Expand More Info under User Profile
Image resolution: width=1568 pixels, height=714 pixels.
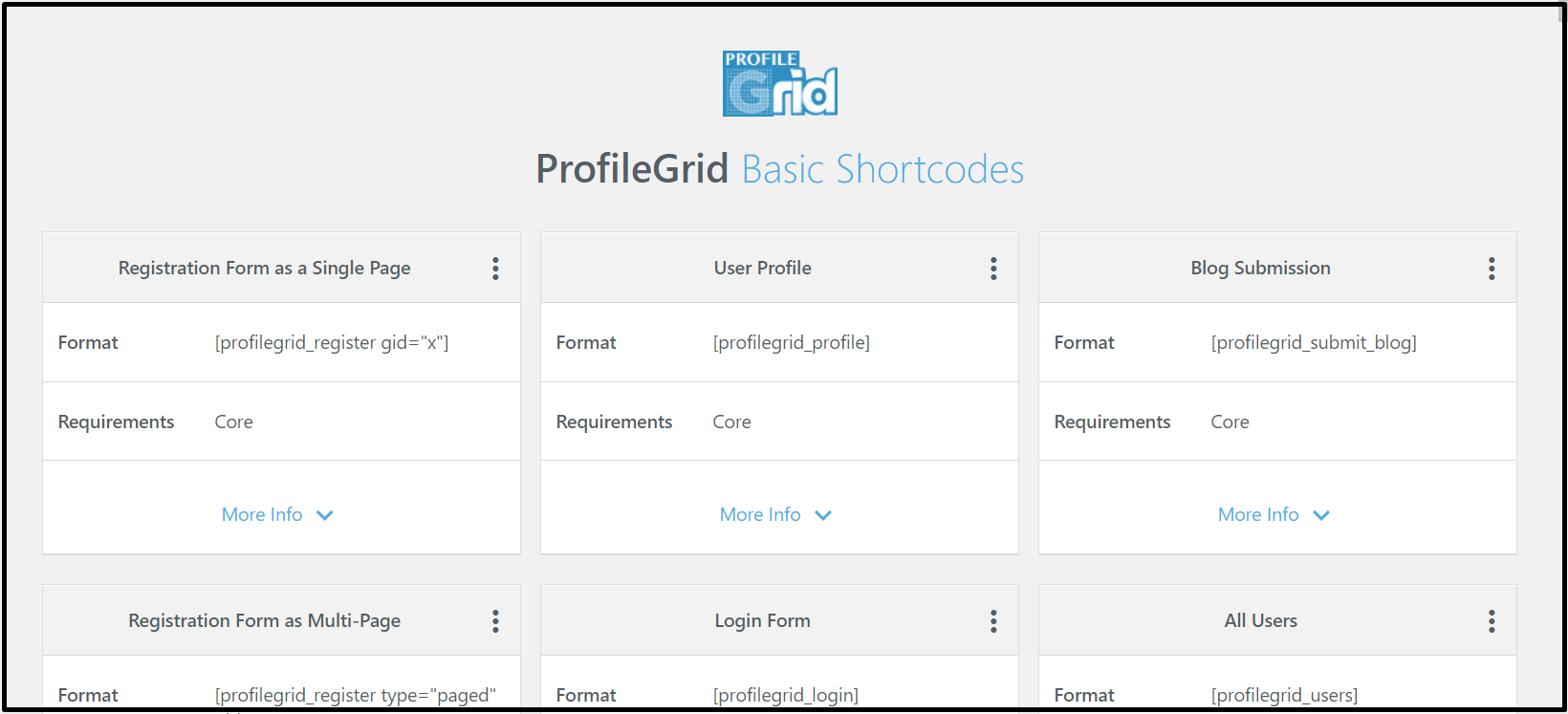tap(775, 514)
